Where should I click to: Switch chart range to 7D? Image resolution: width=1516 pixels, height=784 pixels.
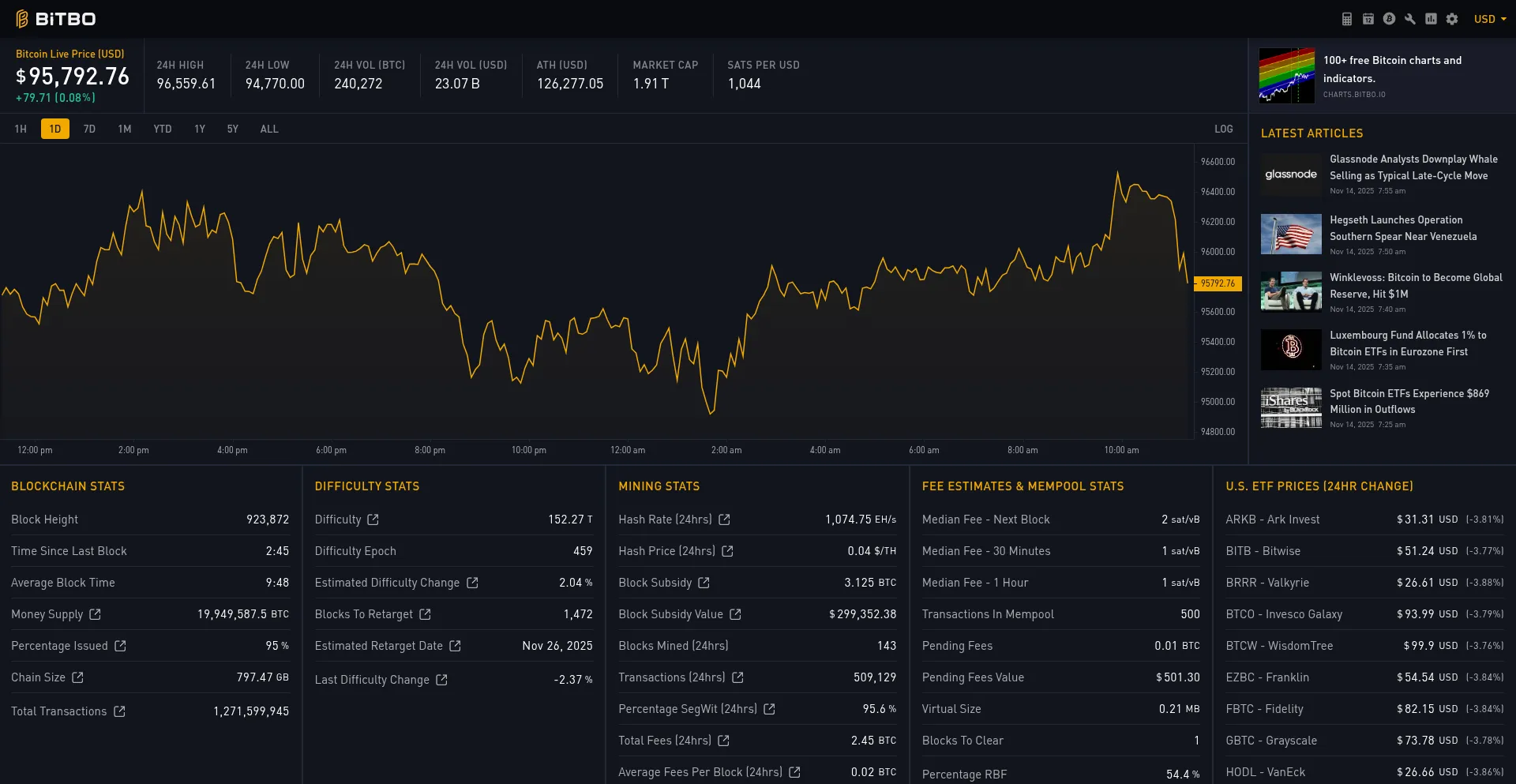point(89,129)
